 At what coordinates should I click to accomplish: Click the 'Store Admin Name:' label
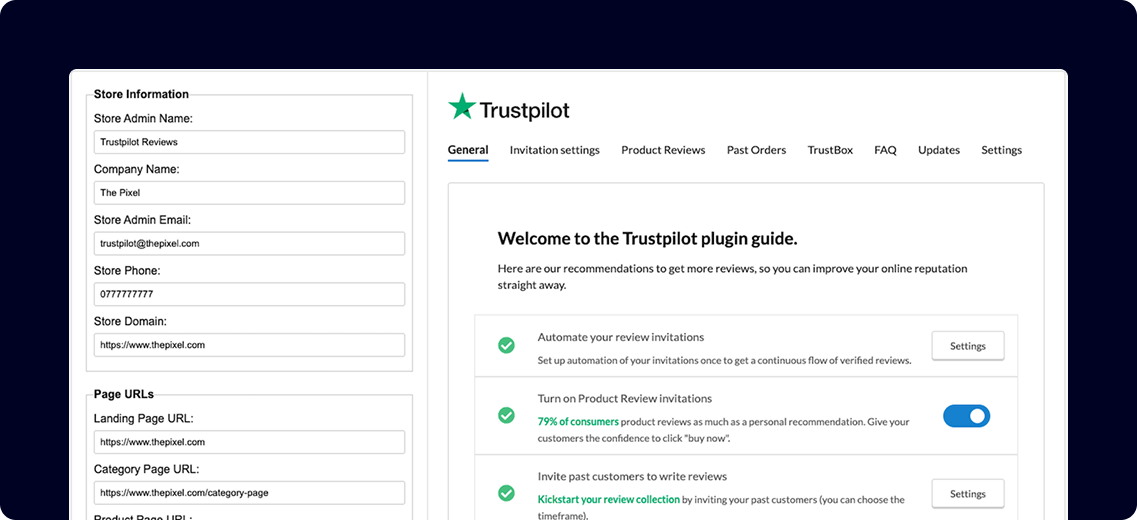coord(144,118)
